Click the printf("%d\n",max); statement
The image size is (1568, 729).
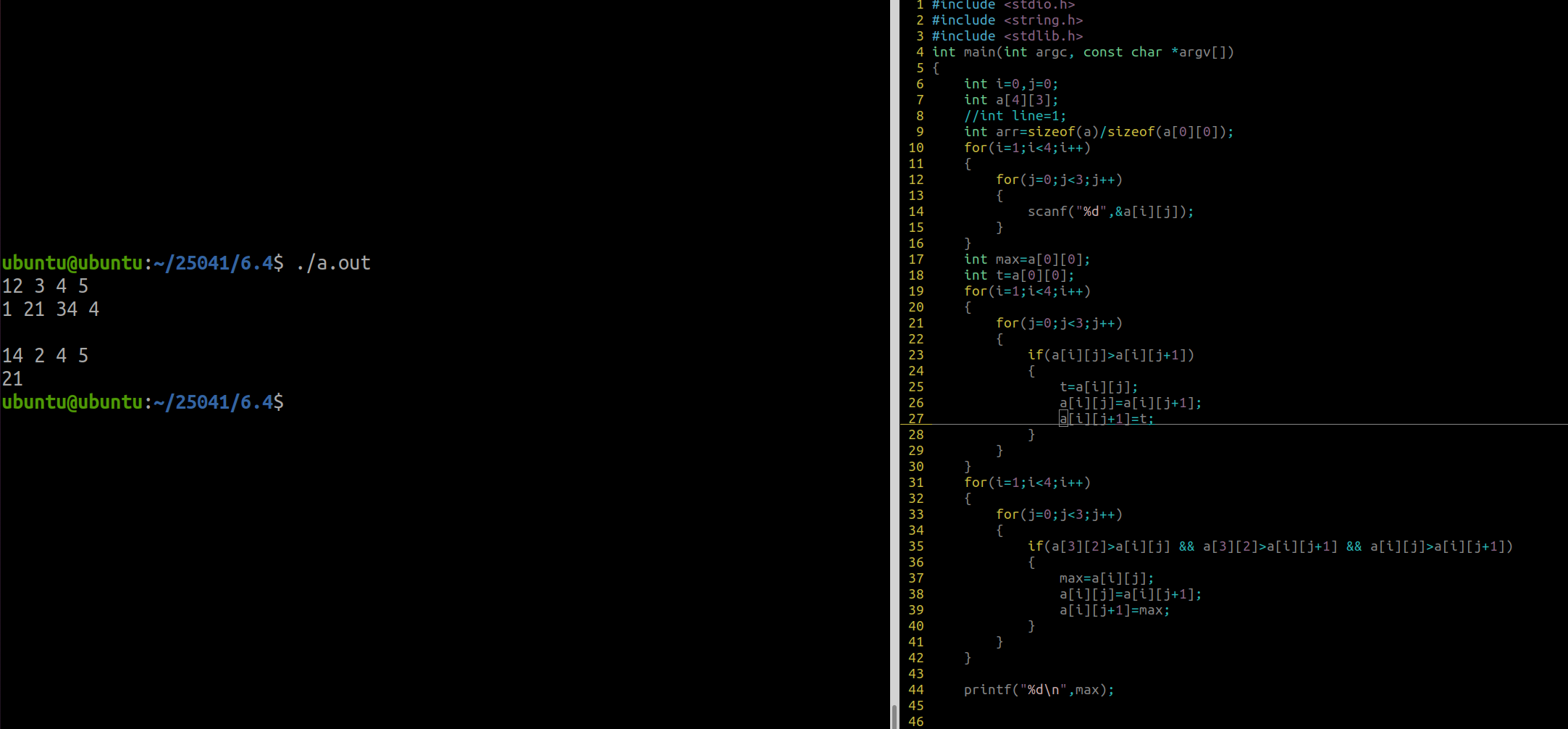[x=1039, y=690]
